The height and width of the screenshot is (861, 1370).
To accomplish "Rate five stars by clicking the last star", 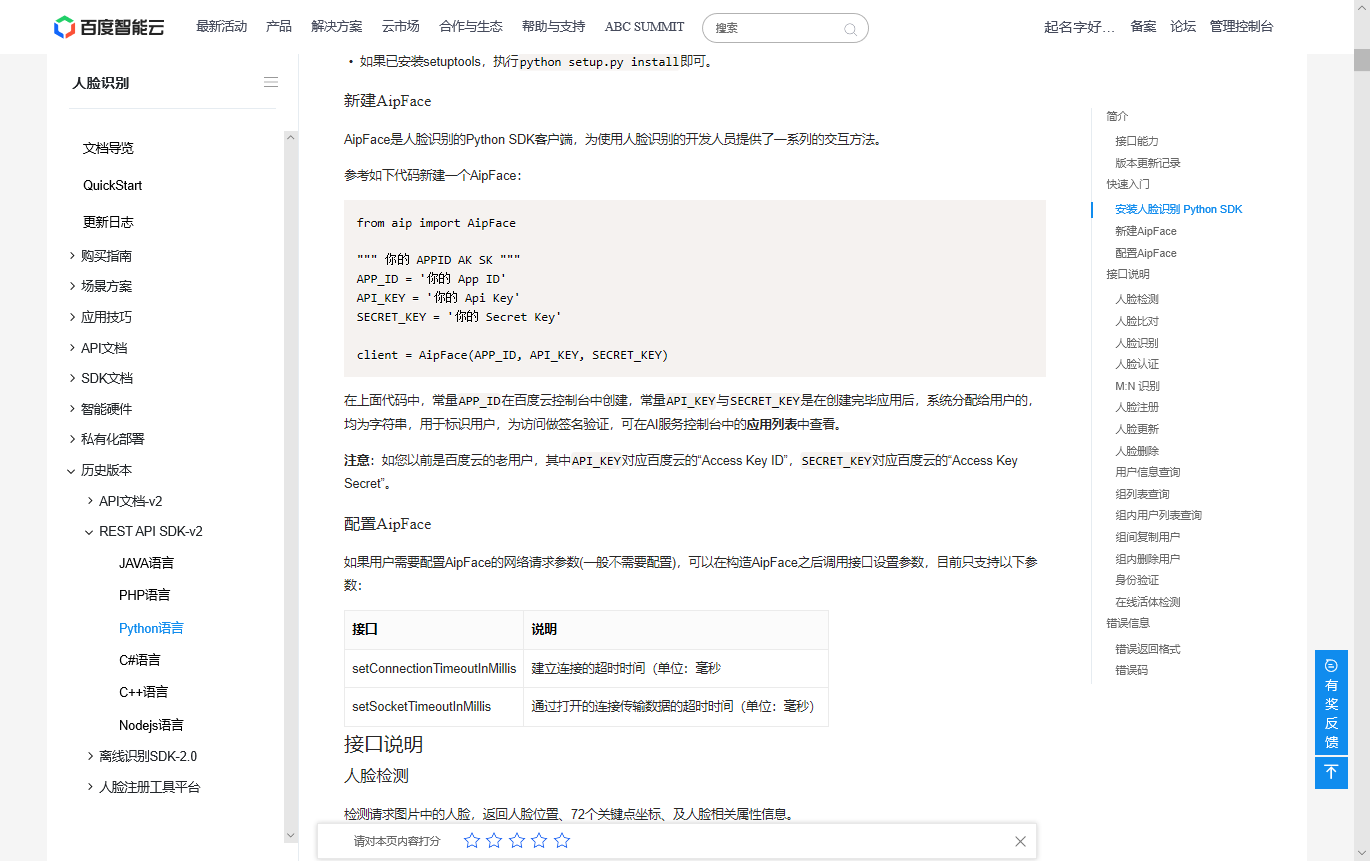I will click(x=561, y=841).
